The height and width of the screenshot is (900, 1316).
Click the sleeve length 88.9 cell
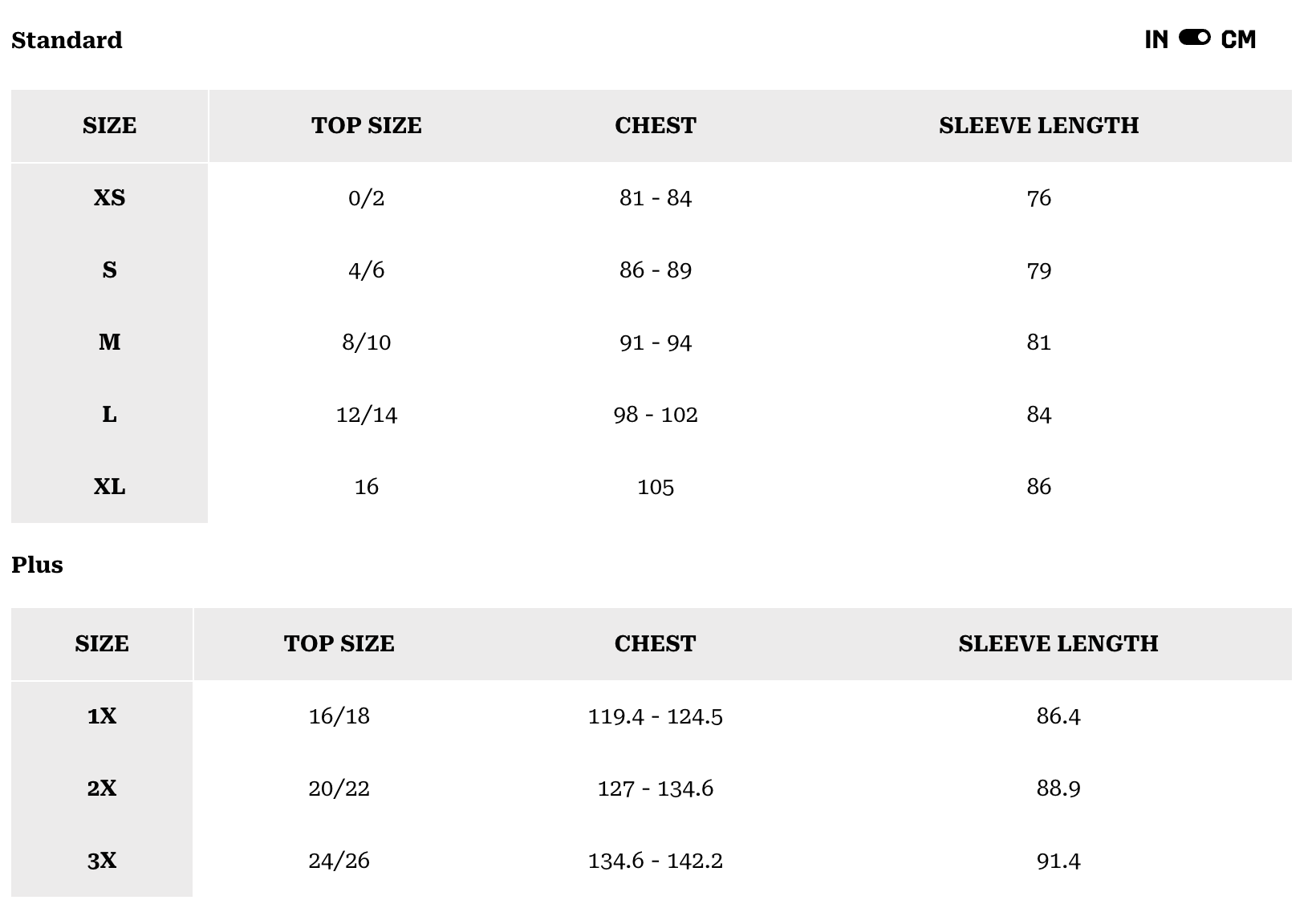point(1058,789)
